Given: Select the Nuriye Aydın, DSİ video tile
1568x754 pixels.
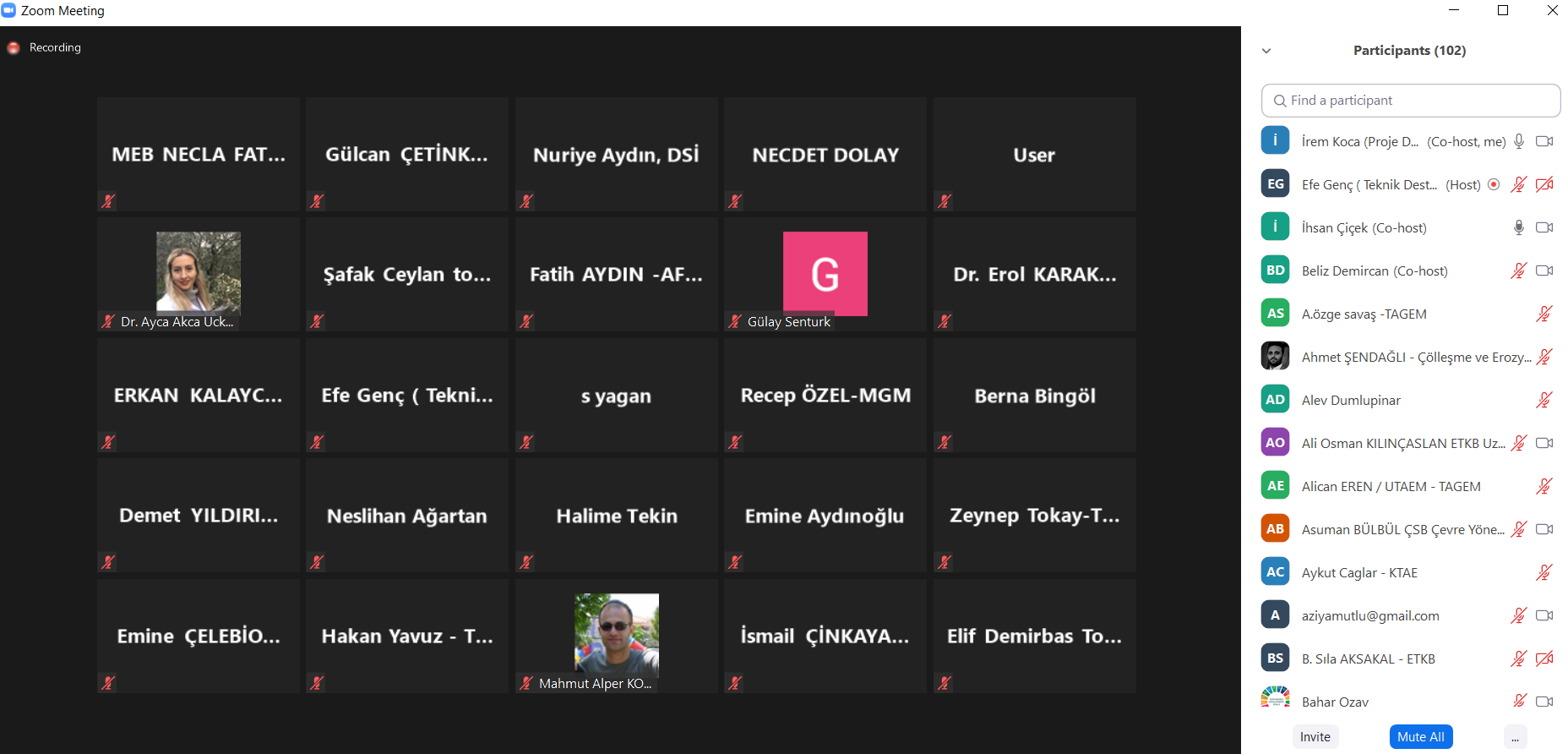Looking at the screenshot, I should tap(617, 154).
